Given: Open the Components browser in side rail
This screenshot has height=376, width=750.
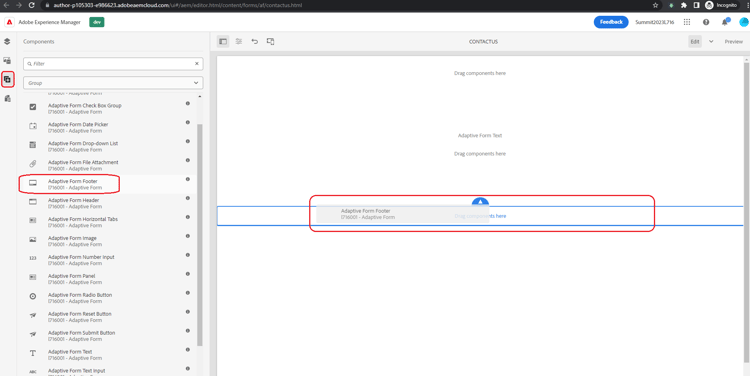Looking at the screenshot, I should (7, 79).
